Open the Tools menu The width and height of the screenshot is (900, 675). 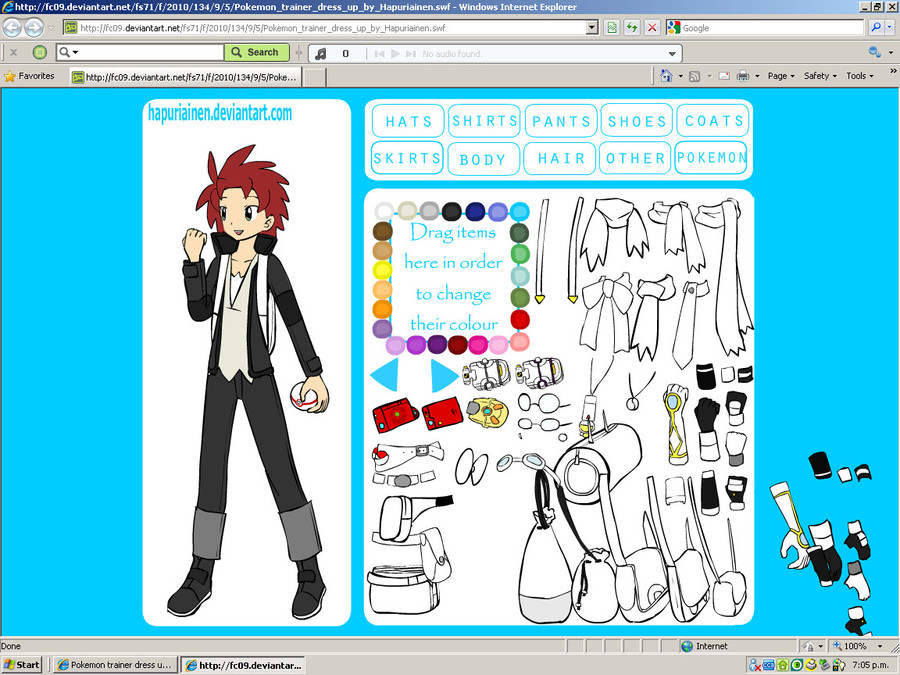coord(859,76)
